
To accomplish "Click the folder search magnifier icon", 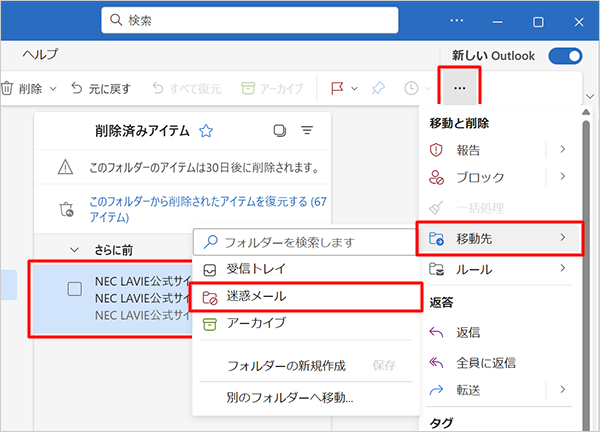I will click(x=210, y=242).
